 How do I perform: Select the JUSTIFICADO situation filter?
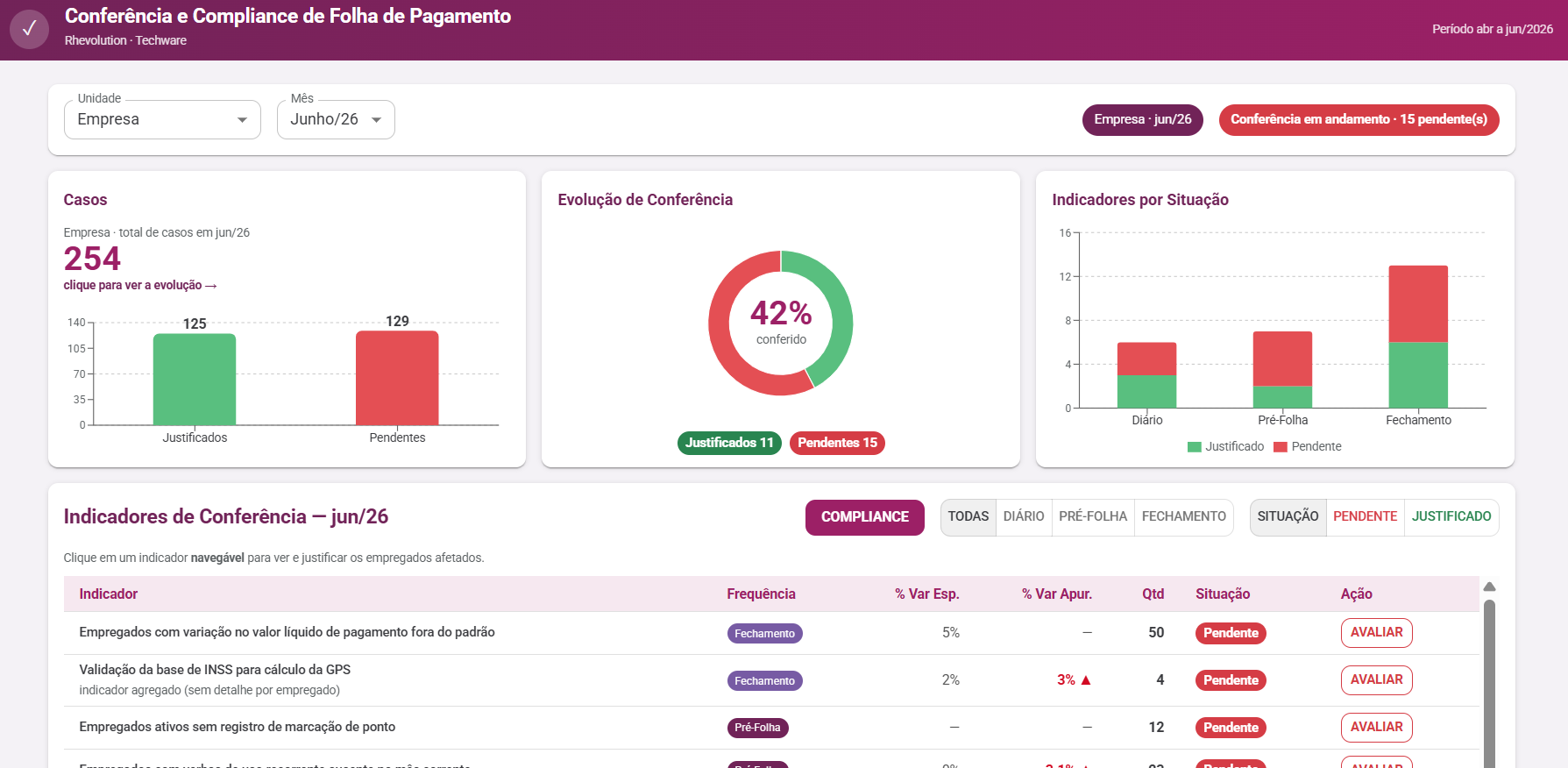1451,517
